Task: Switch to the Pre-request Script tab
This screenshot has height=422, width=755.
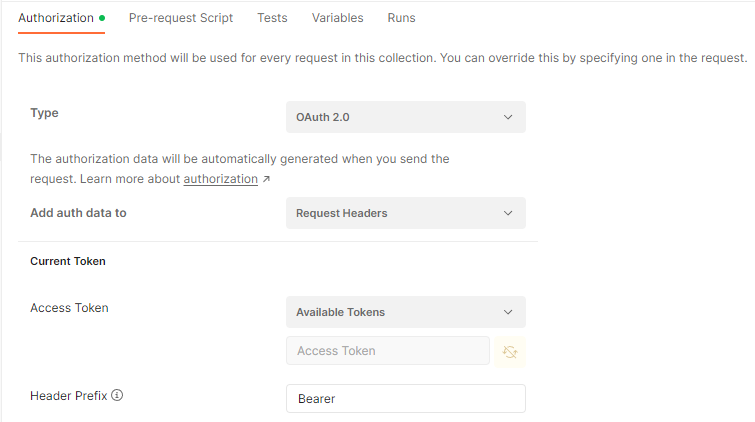Action: [181, 18]
